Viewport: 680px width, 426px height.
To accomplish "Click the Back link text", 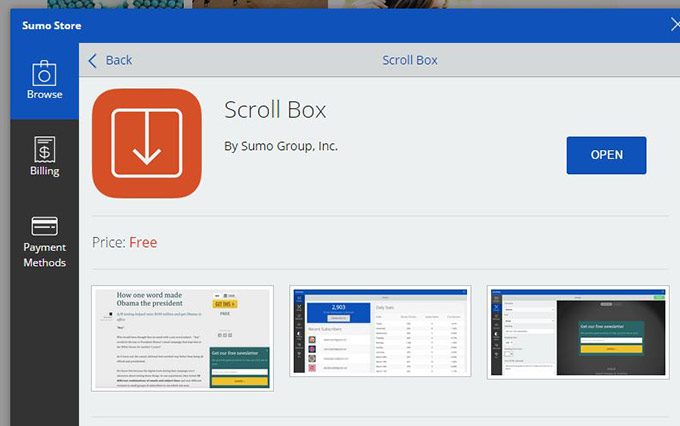I will 119,60.
